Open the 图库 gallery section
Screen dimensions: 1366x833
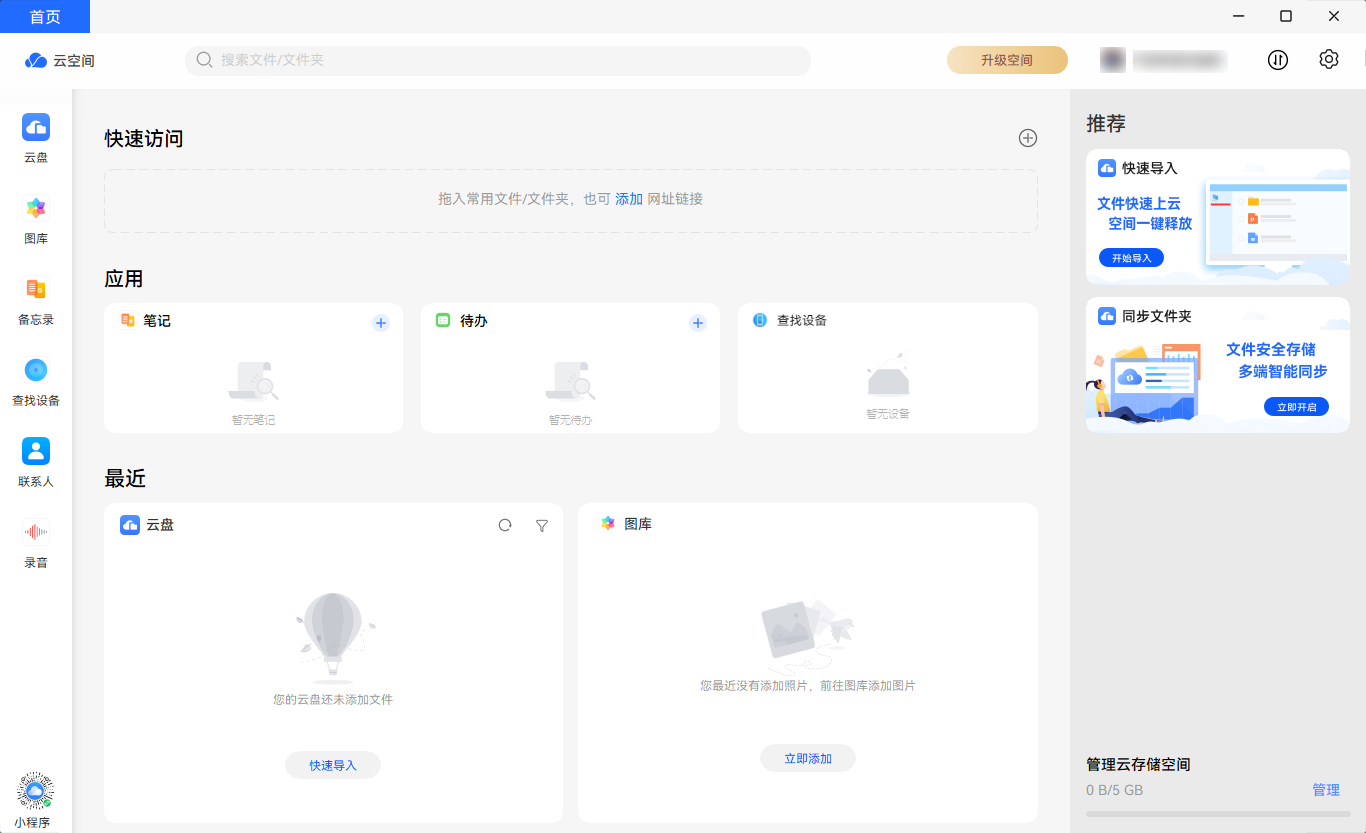(35, 218)
